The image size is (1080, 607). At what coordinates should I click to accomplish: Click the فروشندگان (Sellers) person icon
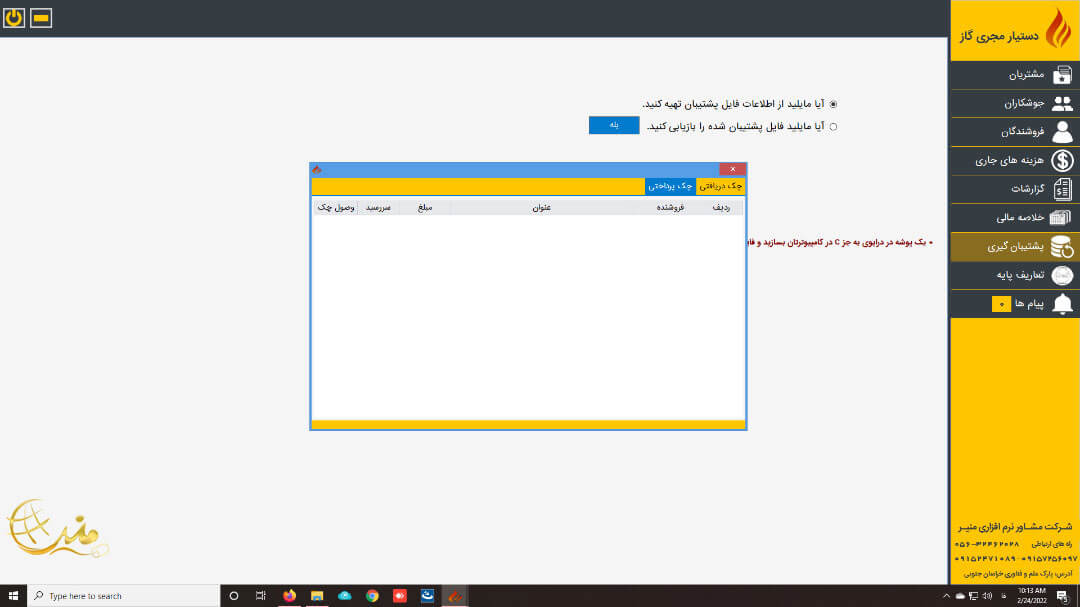(x=1063, y=131)
